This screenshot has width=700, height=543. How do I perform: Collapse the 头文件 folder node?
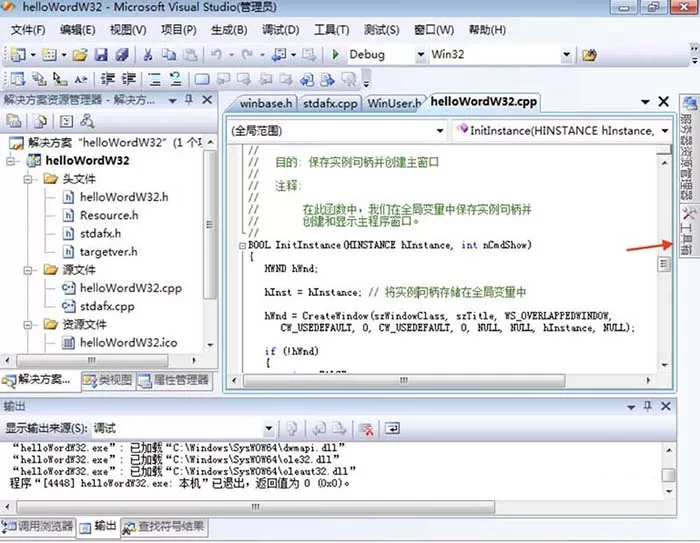[28, 179]
